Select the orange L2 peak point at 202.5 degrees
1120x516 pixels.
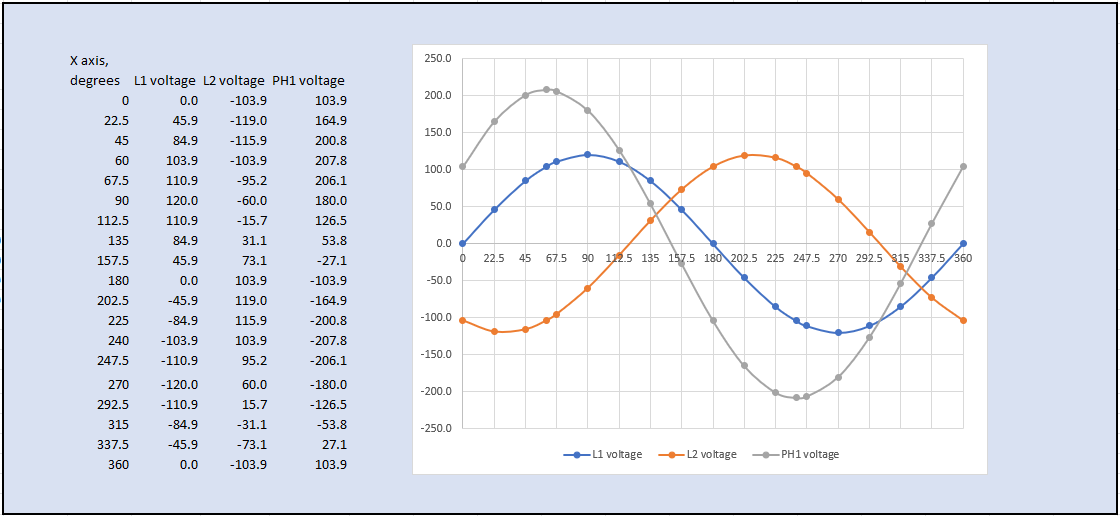[x=744, y=155]
